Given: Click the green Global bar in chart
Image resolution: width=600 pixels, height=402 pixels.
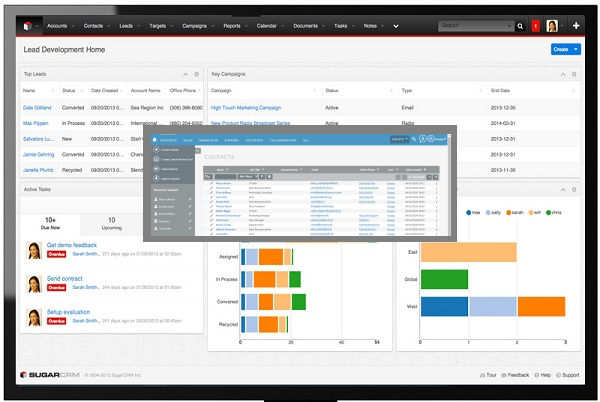Looking at the screenshot, I should coord(444,279).
